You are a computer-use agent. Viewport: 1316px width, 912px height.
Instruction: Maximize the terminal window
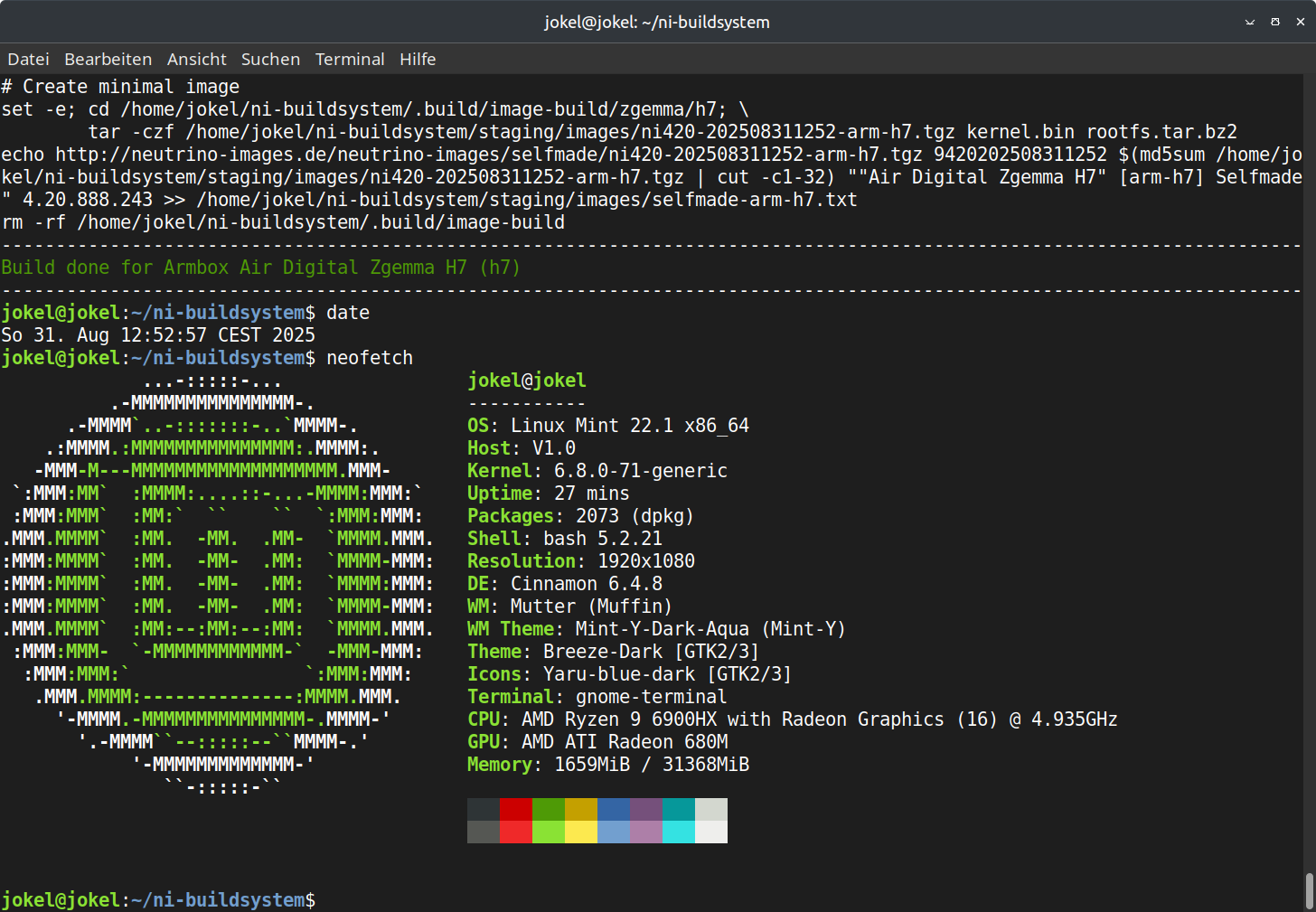tap(1275, 22)
